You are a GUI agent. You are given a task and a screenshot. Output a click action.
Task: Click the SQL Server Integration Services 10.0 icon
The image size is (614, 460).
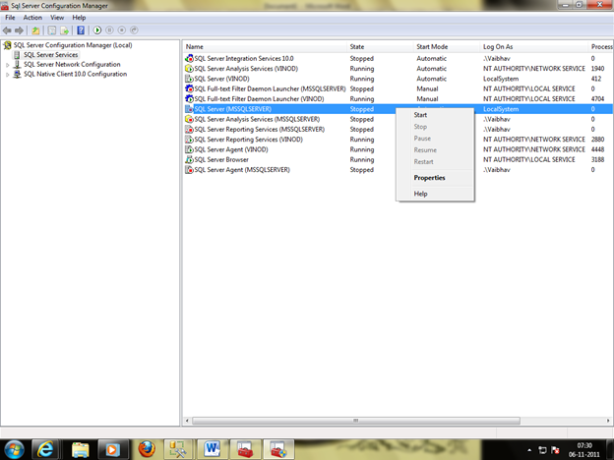point(189,58)
